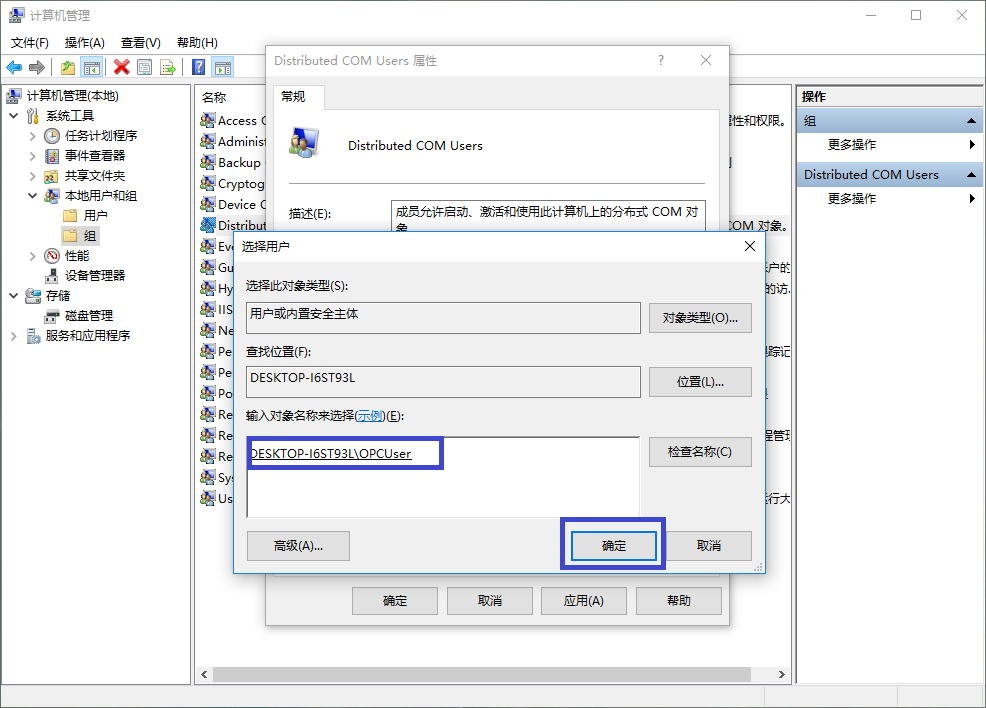Open the 高级(A) search dialog
The width and height of the screenshot is (986, 708).
(x=297, y=546)
